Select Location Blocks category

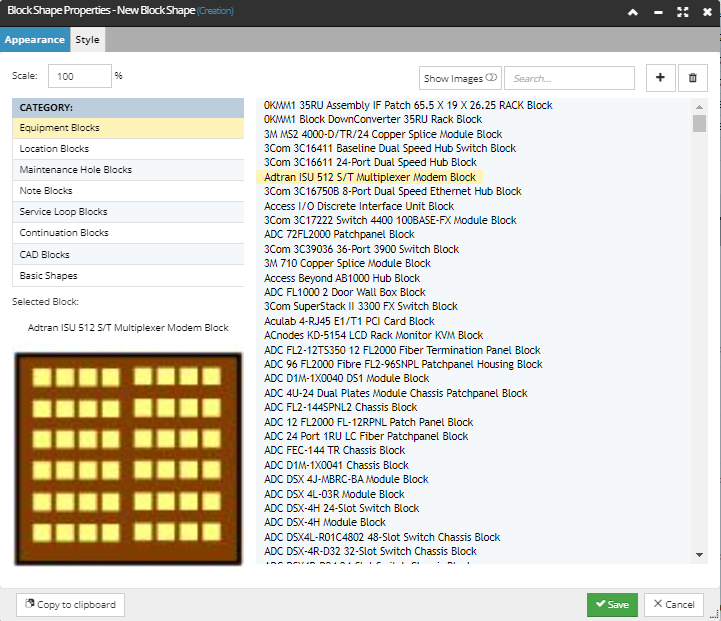[128, 149]
